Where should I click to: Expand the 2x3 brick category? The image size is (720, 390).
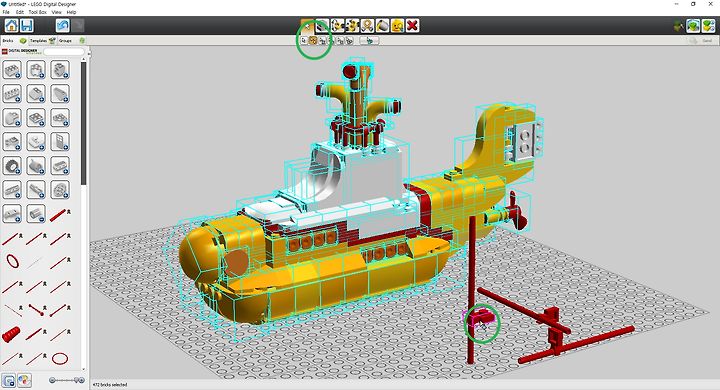(x=12, y=70)
